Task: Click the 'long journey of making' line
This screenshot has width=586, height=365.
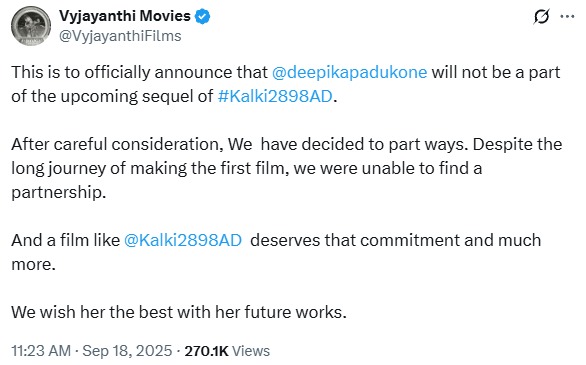Action: 246,168
